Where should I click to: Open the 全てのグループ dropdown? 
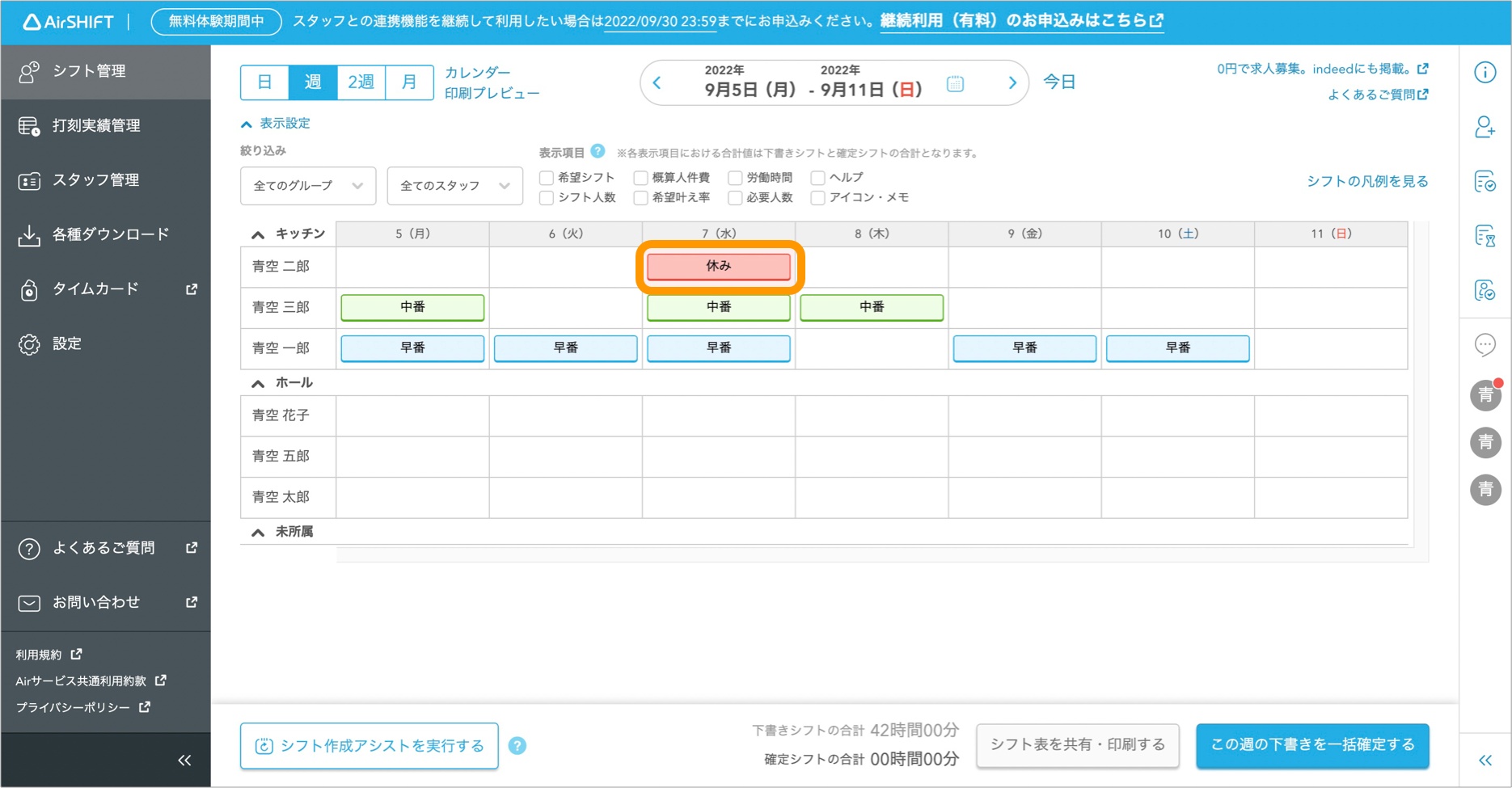point(308,186)
